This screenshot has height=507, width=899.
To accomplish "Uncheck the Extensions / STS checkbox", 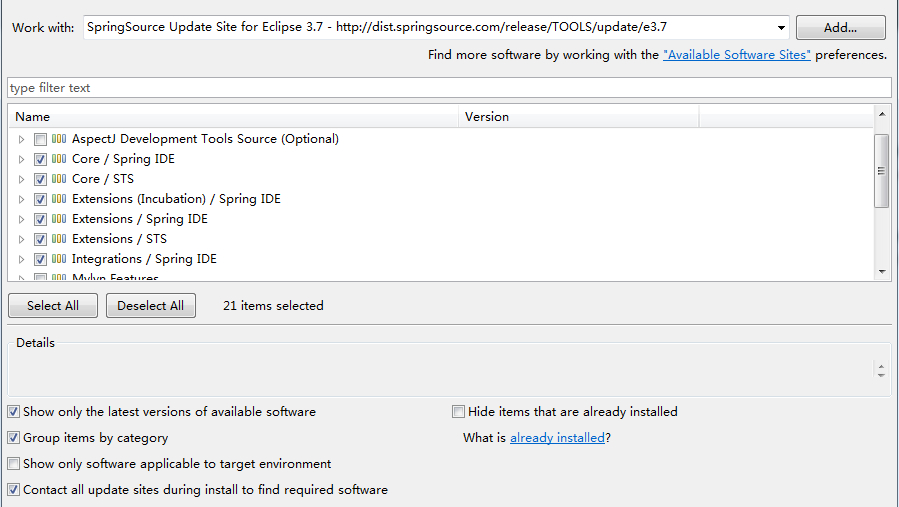I will (40, 240).
